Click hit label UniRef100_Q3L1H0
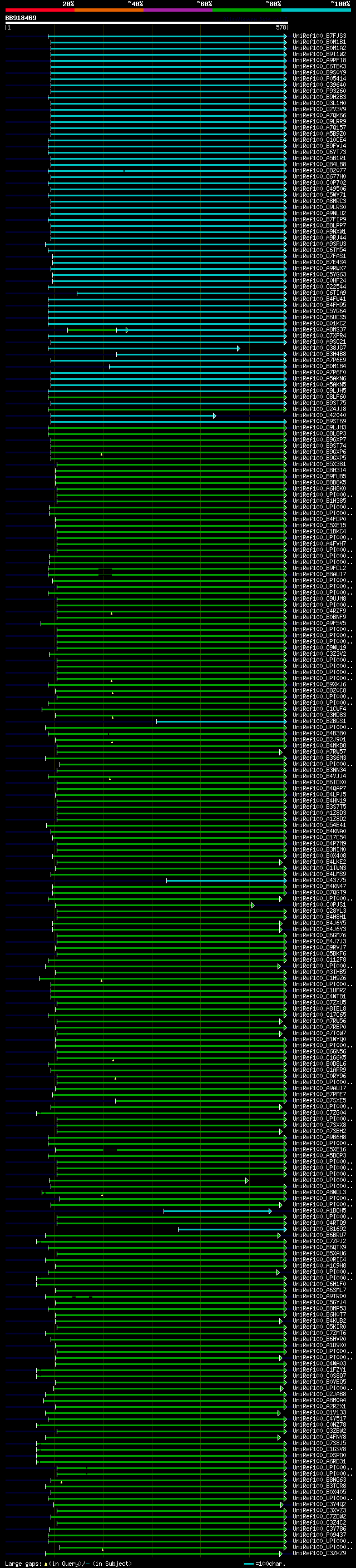 319,103
